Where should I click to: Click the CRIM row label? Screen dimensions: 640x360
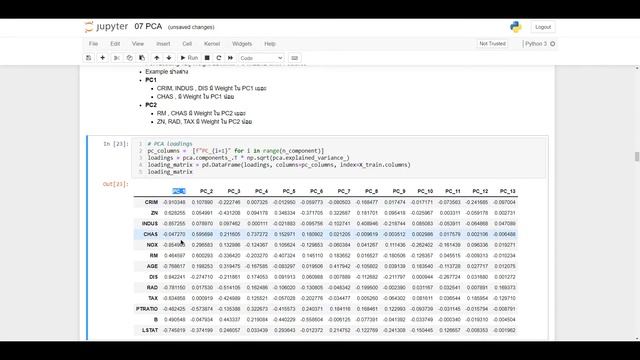coord(151,202)
